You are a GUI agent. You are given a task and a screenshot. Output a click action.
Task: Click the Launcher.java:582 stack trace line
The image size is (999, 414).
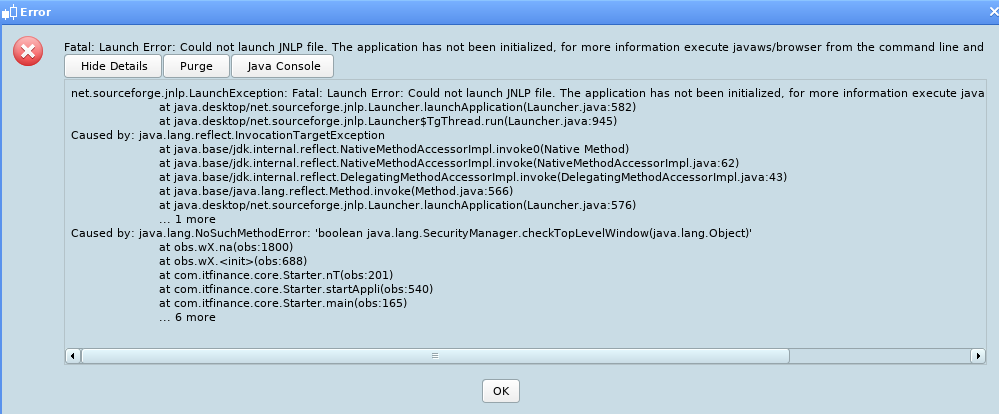[x=398, y=107]
